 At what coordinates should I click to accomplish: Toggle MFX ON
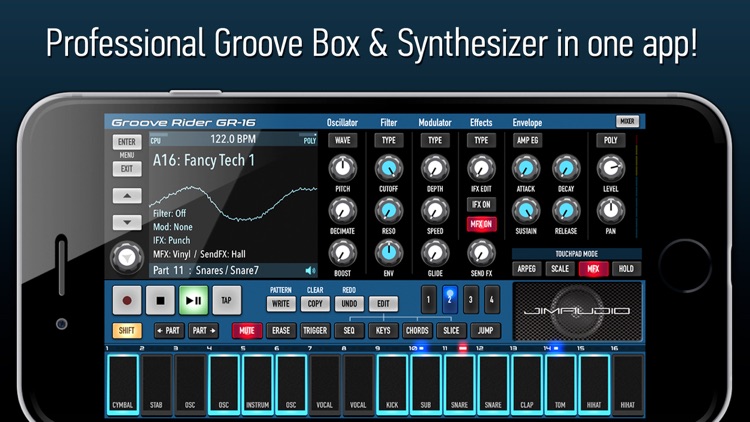click(481, 224)
